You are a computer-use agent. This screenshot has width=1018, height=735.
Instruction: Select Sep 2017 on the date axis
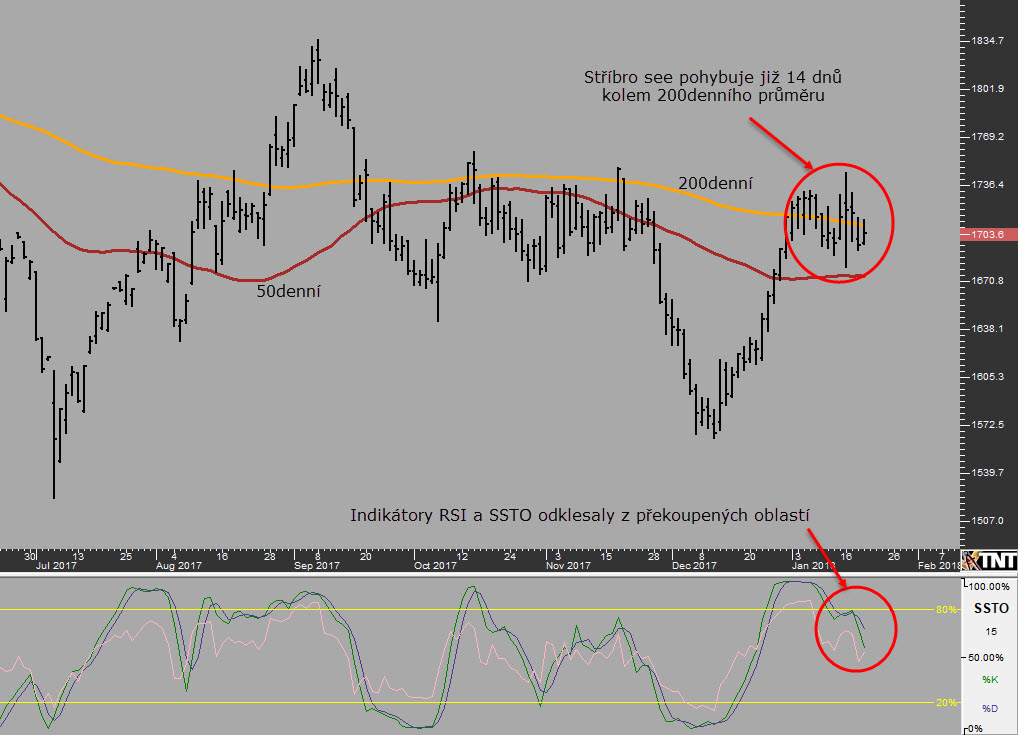tap(317, 566)
